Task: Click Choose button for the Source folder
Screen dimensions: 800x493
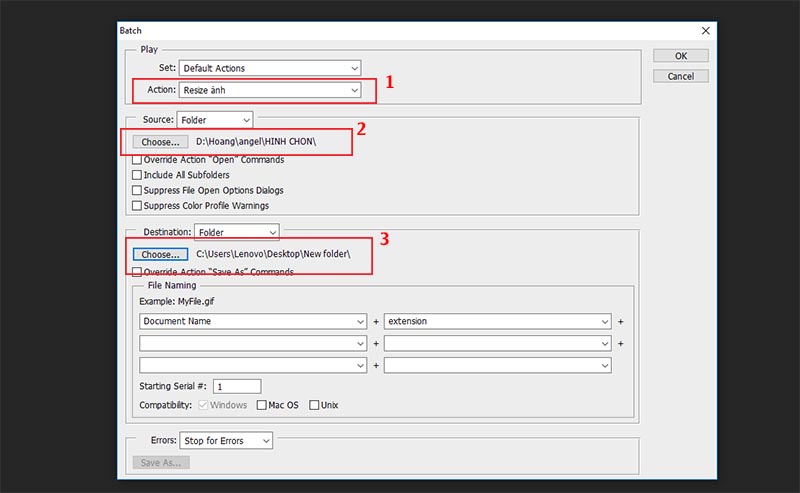Action: point(160,142)
